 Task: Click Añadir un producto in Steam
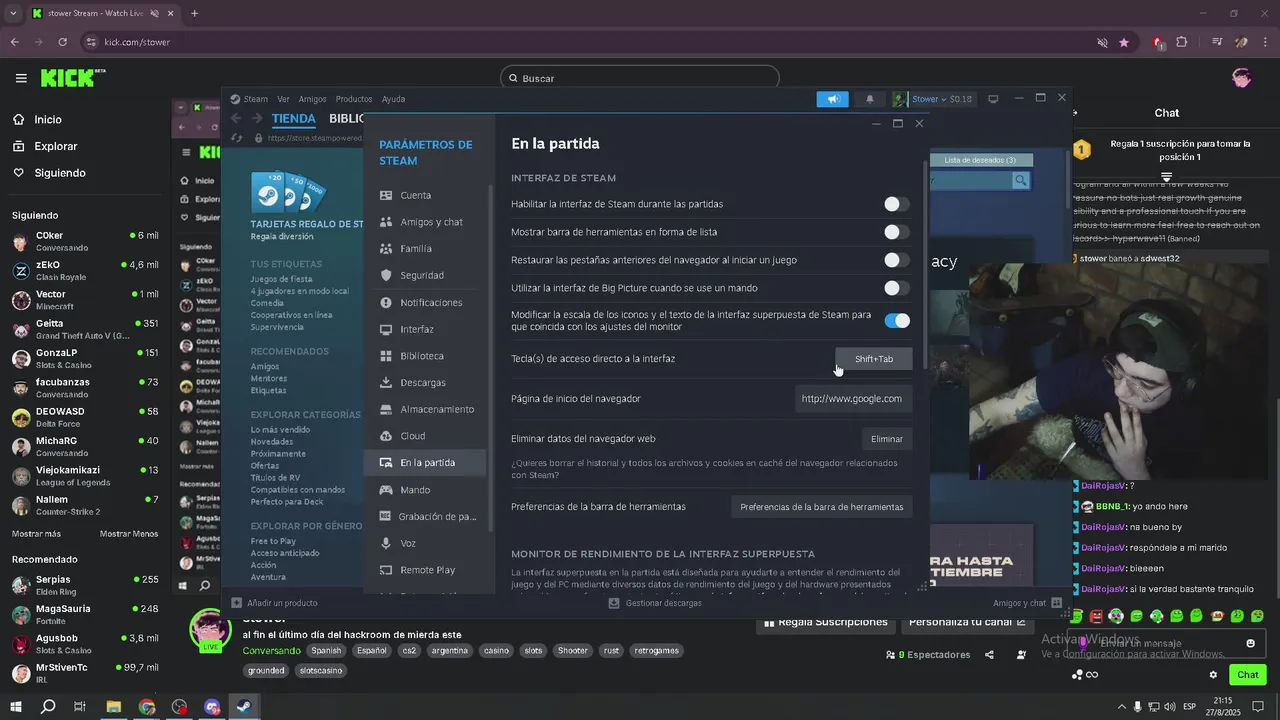[275, 603]
